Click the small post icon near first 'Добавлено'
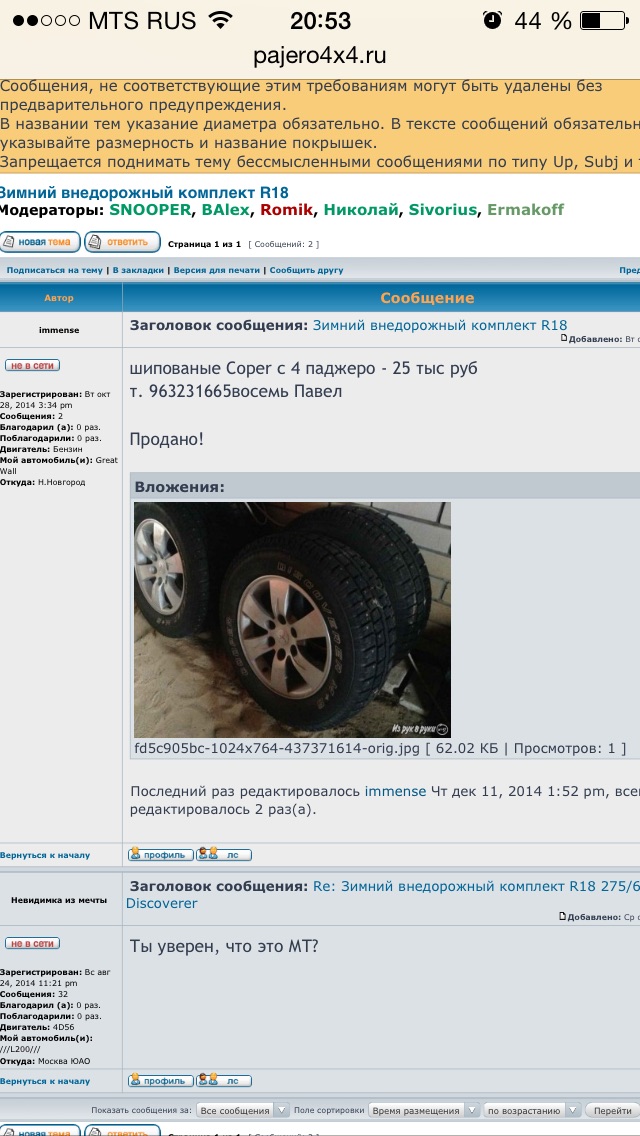Screen dimensions: 640x1136 (564, 340)
